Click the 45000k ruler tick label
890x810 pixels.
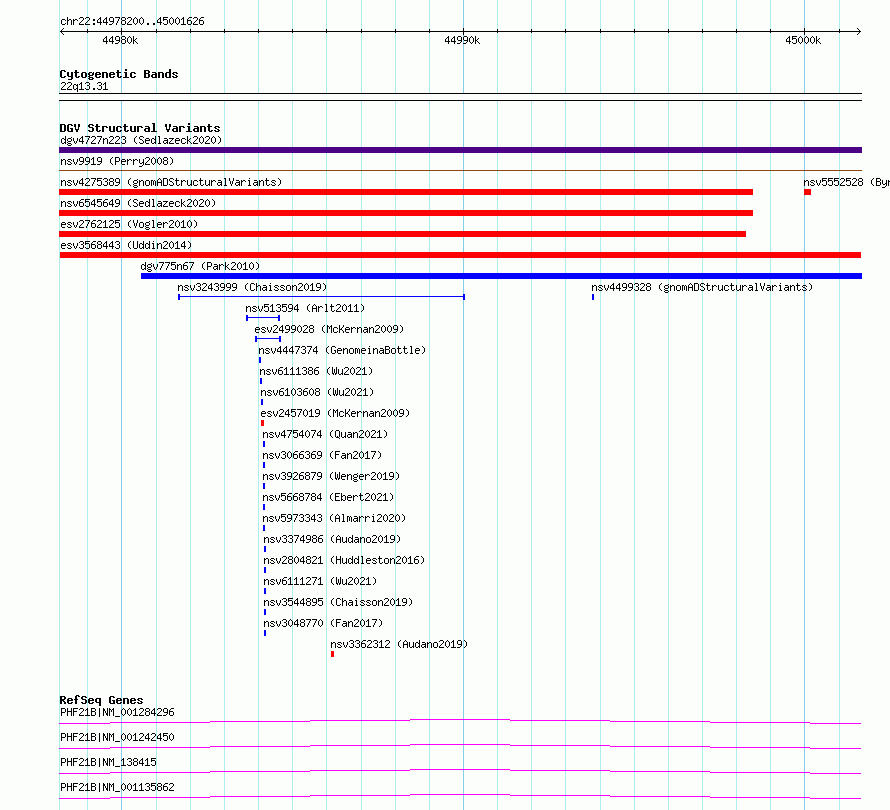coord(803,40)
